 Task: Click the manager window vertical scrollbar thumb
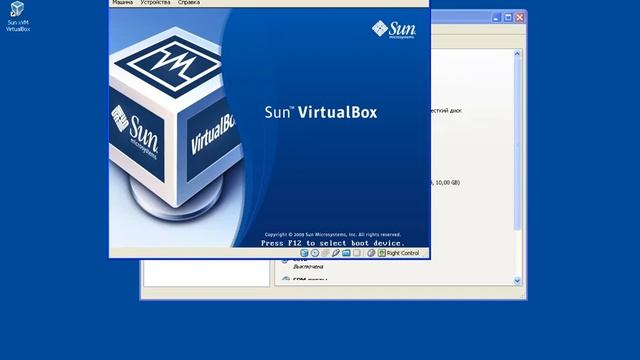pyautogui.click(x=517, y=144)
